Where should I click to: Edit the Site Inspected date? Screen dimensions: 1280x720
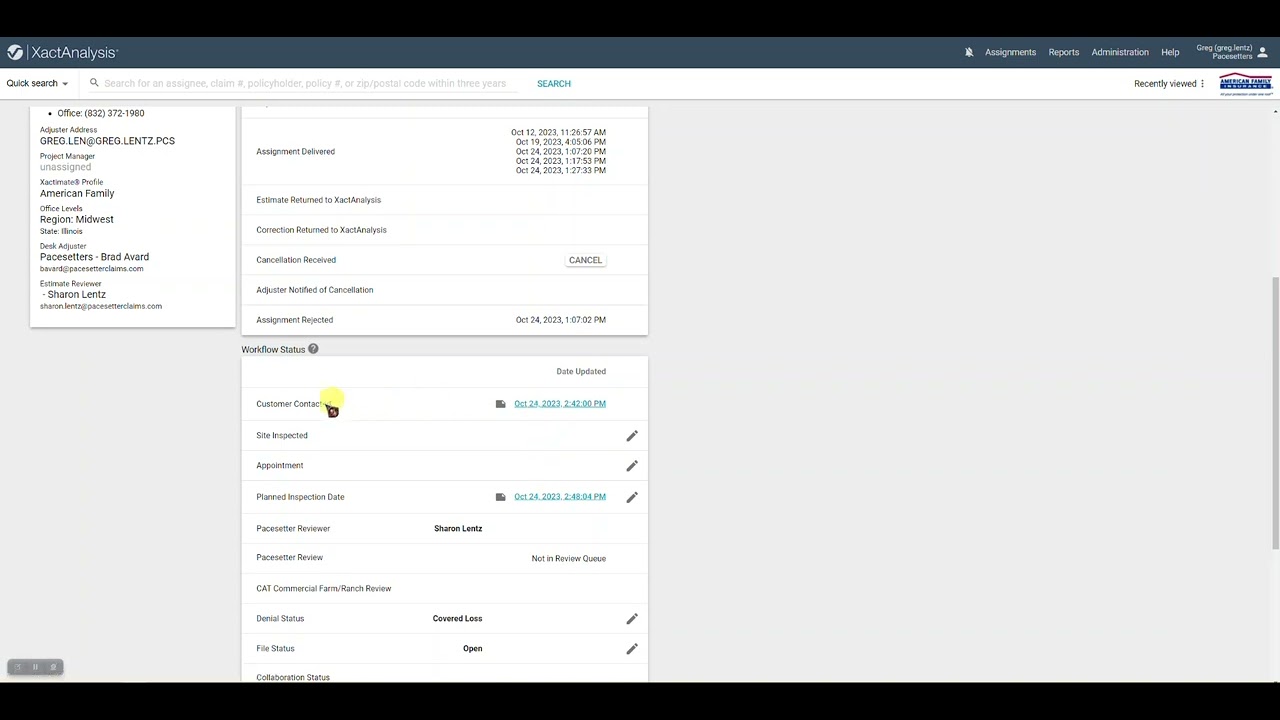(x=632, y=436)
